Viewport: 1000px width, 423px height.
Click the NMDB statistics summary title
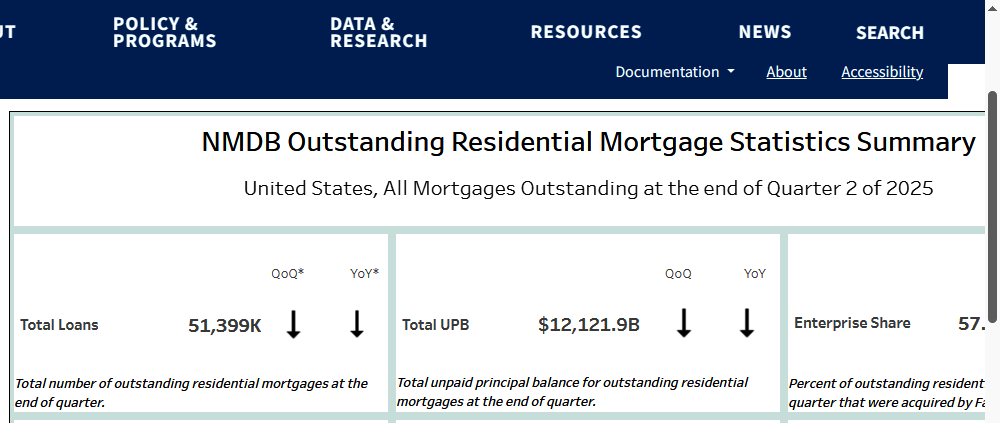588,142
